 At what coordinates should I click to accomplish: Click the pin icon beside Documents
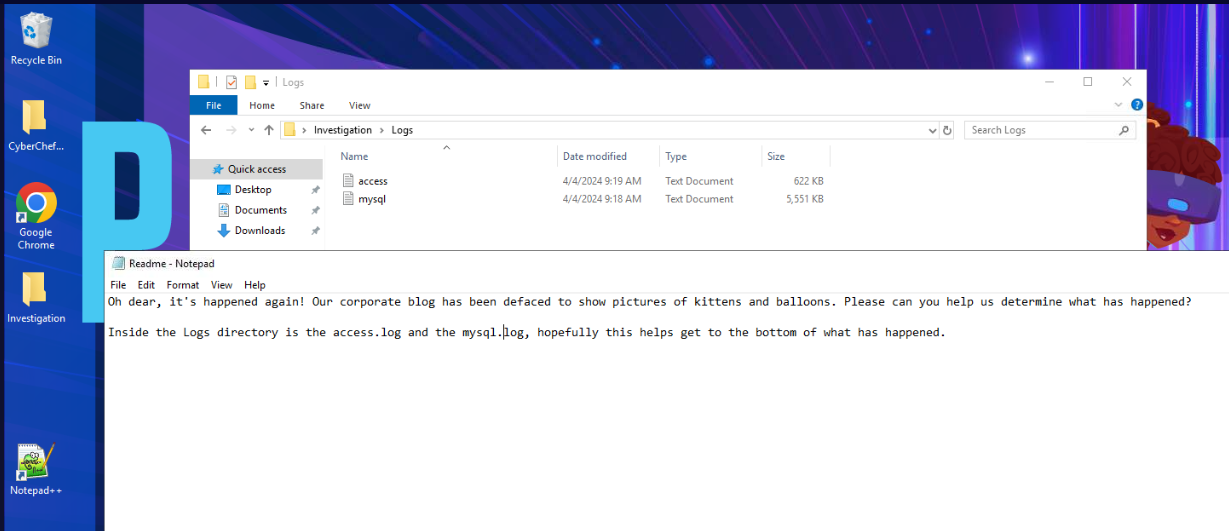click(315, 210)
